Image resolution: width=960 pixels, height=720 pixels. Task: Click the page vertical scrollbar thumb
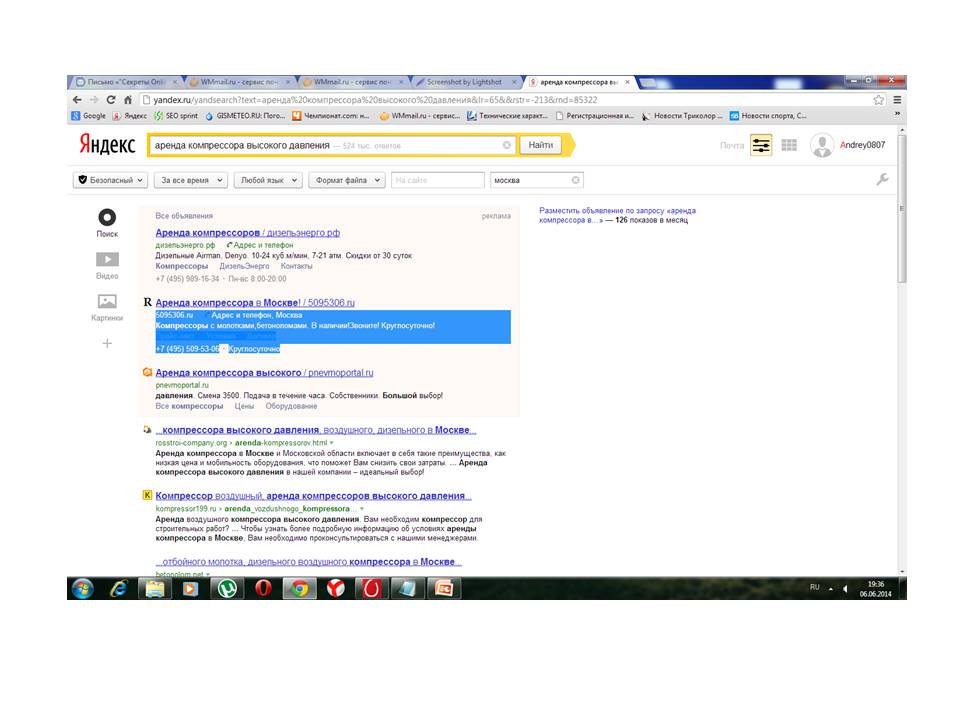pyautogui.click(x=902, y=209)
